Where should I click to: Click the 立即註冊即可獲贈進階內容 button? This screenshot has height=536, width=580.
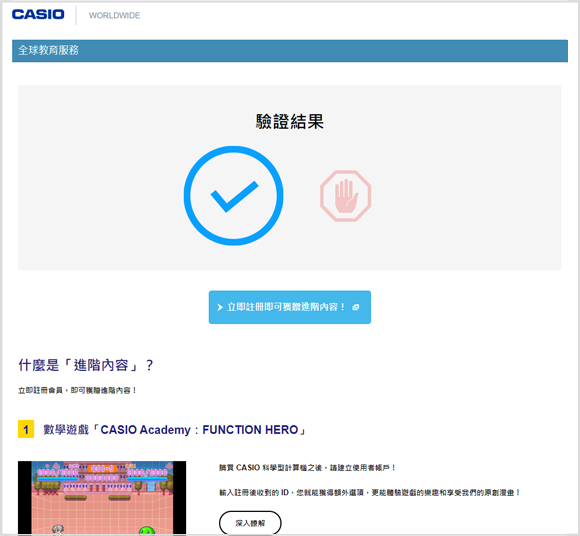[290, 307]
